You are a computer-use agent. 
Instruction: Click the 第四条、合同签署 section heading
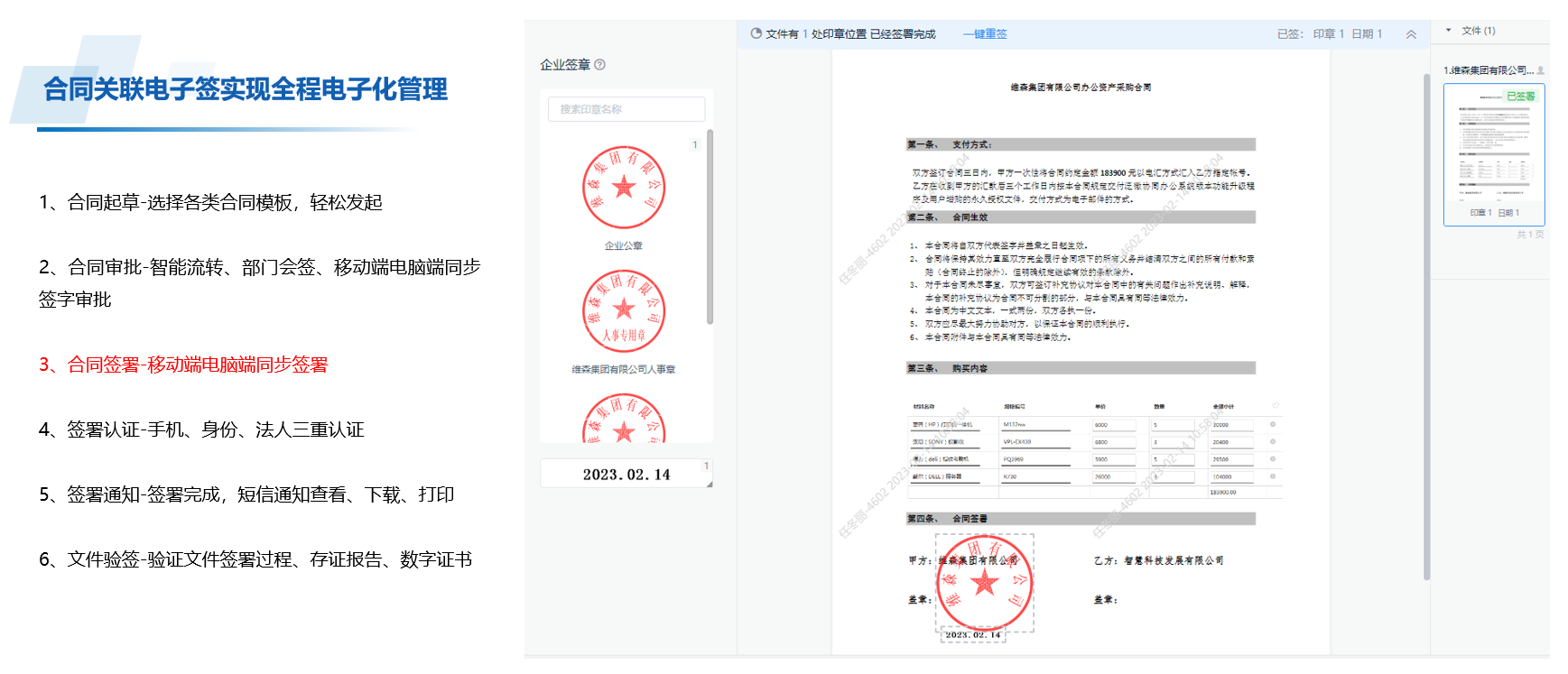1081,519
